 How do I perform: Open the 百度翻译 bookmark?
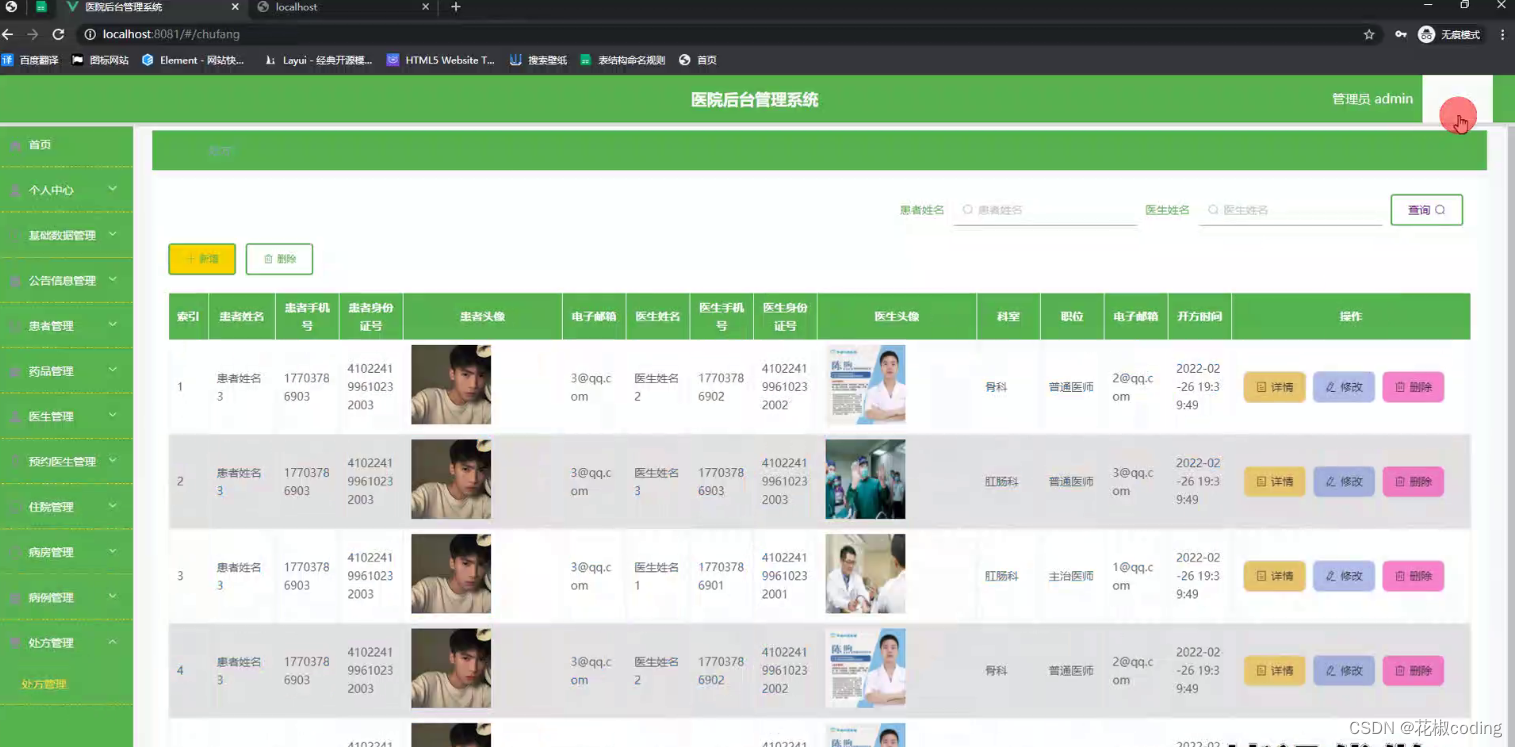(30, 60)
